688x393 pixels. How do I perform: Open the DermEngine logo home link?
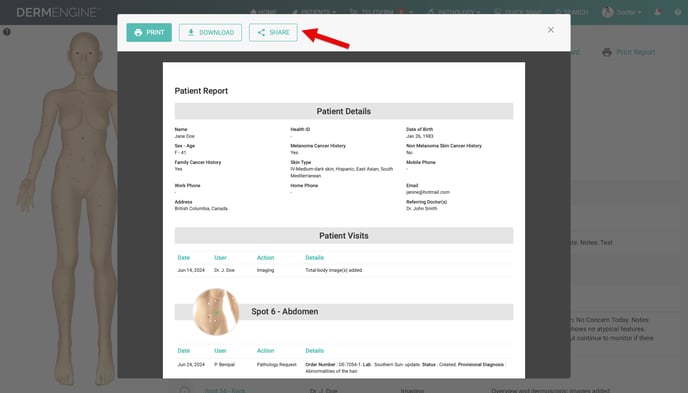click(x=58, y=12)
